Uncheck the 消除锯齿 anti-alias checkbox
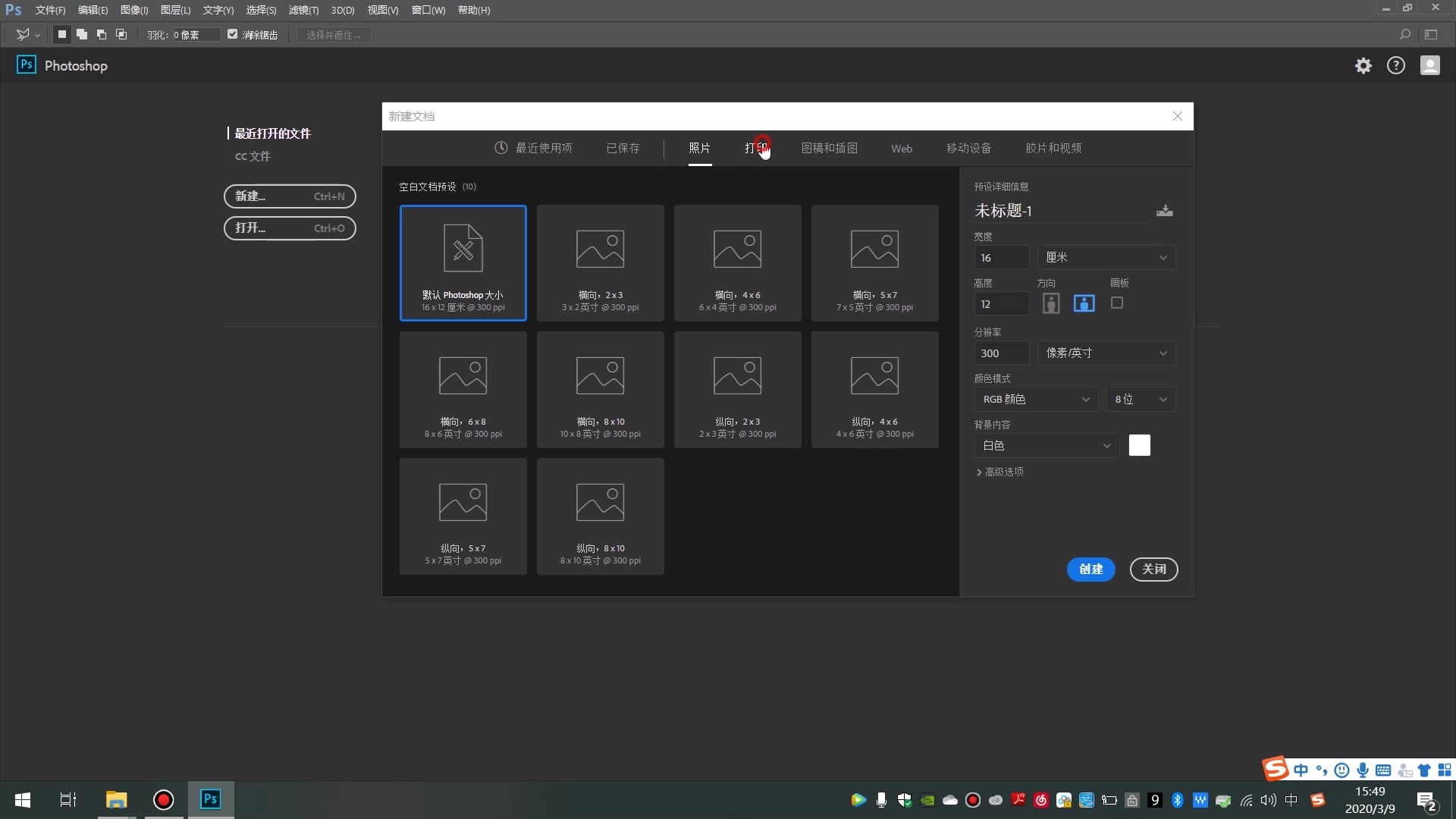Screen dimensions: 1456x819 coord(233,34)
